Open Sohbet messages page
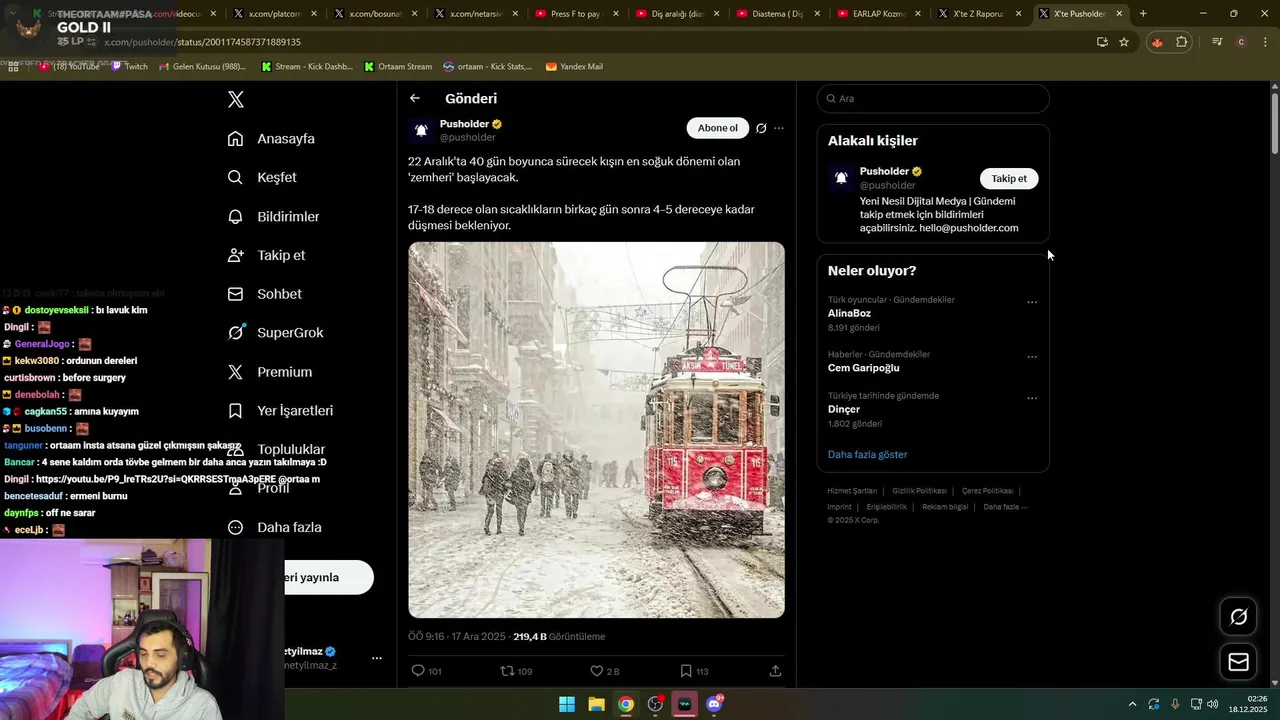Screen dimensions: 1280x720 coord(264,294)
